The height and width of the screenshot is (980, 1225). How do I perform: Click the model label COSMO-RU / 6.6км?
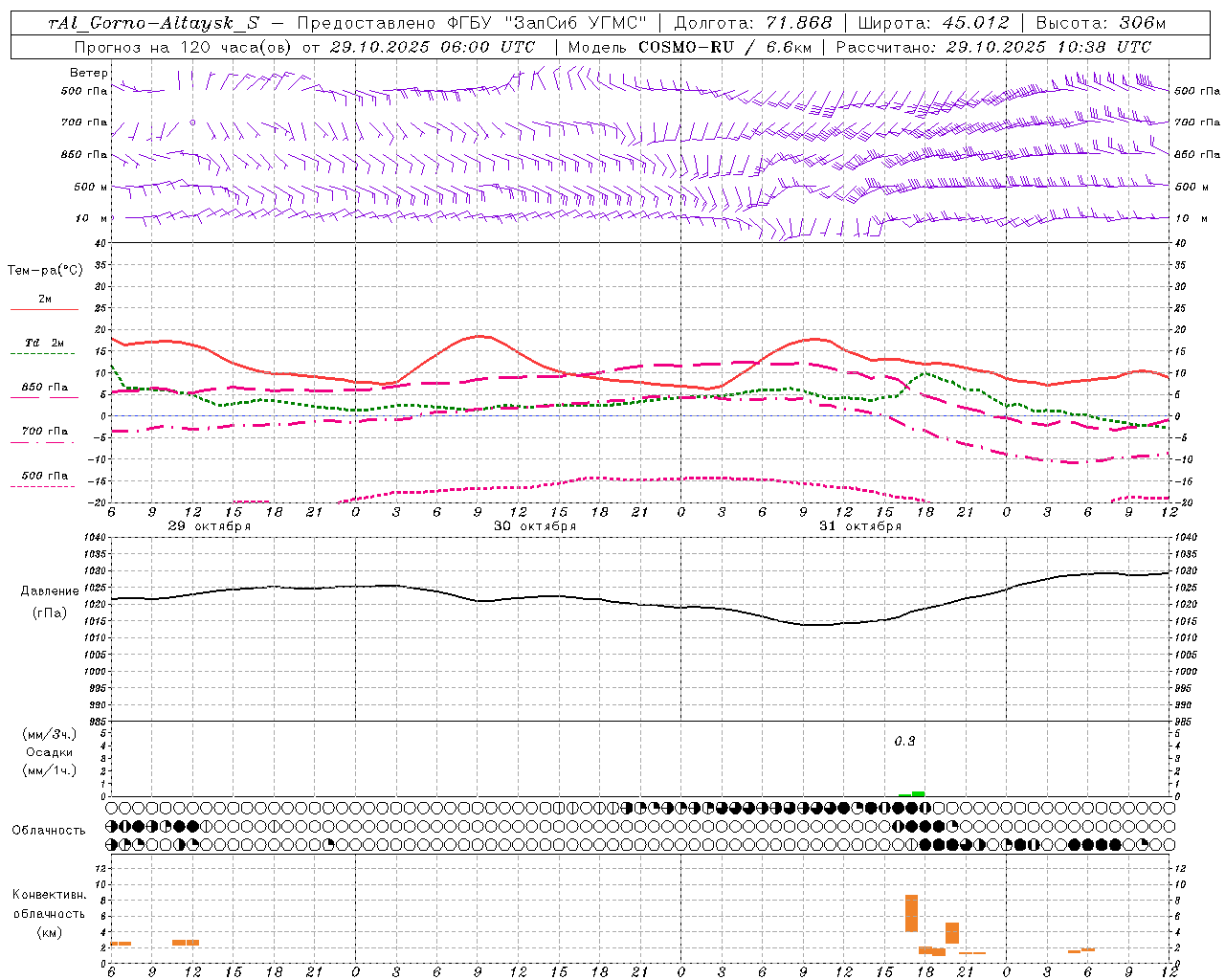(x=724, y=47)
